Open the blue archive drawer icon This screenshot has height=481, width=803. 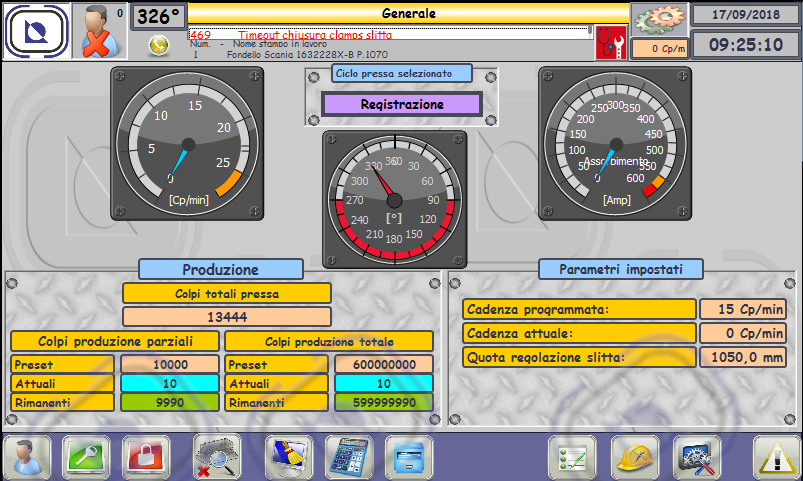[408, 458]
